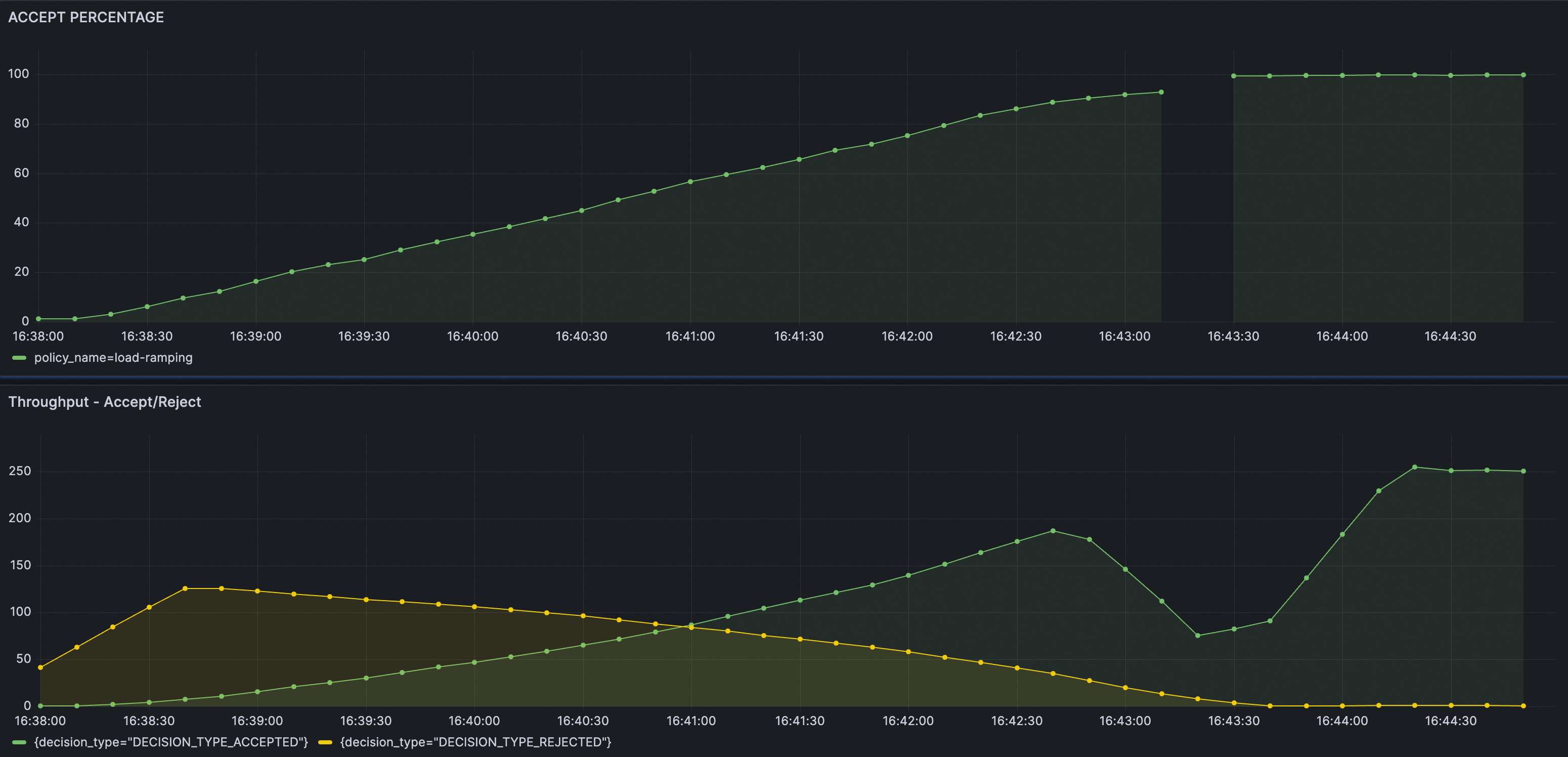Toggle the DECISION_TYPE_REJECTED legend series label
The height and width of the screenshot is (757, 1568).
click(475, 742)
